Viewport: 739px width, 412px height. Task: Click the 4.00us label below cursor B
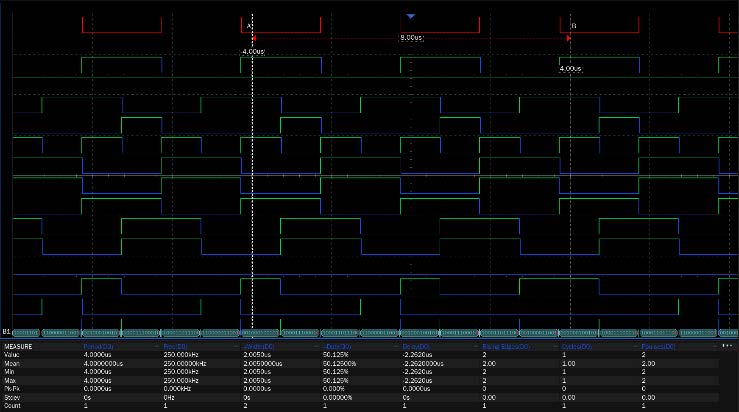pyautogui.click(x=569, y=69)
